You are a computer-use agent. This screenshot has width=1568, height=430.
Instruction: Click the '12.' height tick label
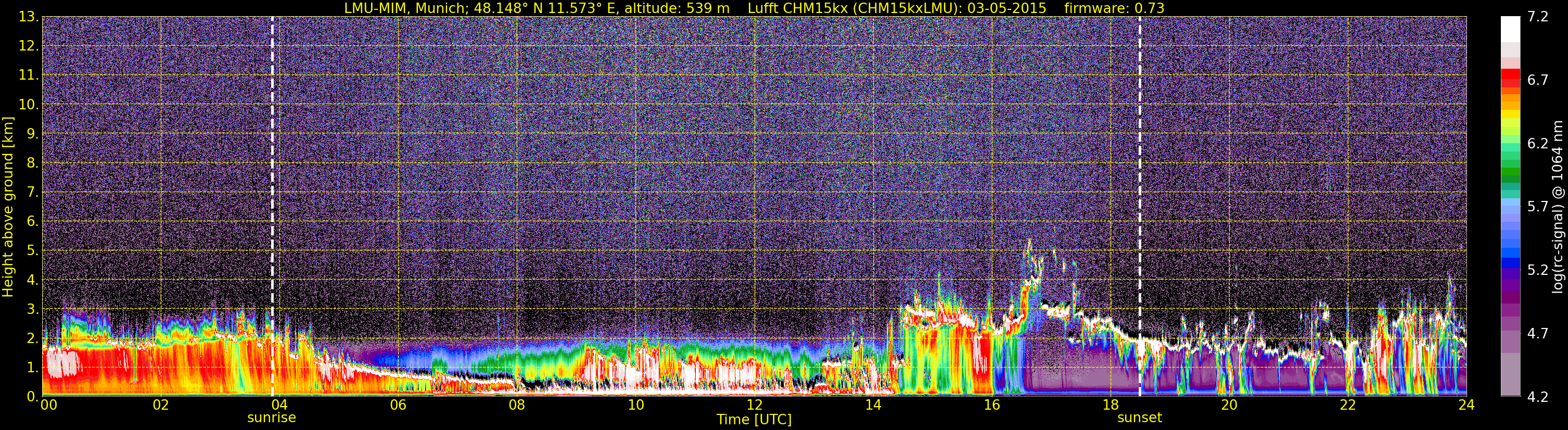(x=29, y=46)
